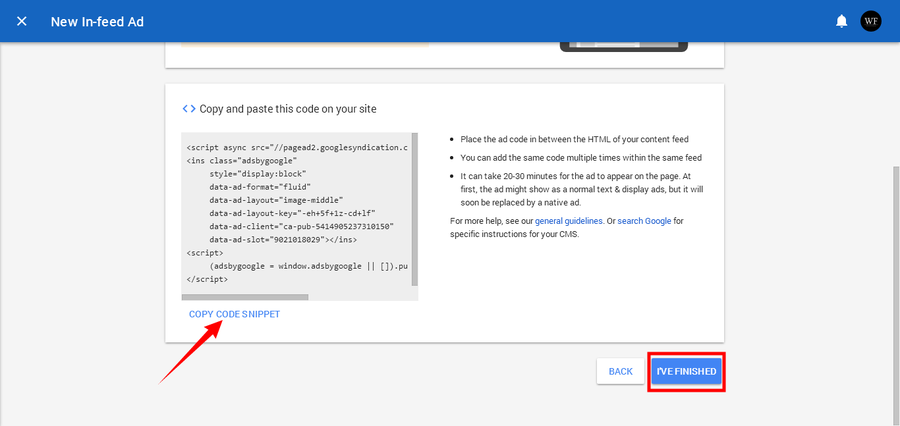Click the 'Copy and paste this code' heading

[x=288, y=109]
